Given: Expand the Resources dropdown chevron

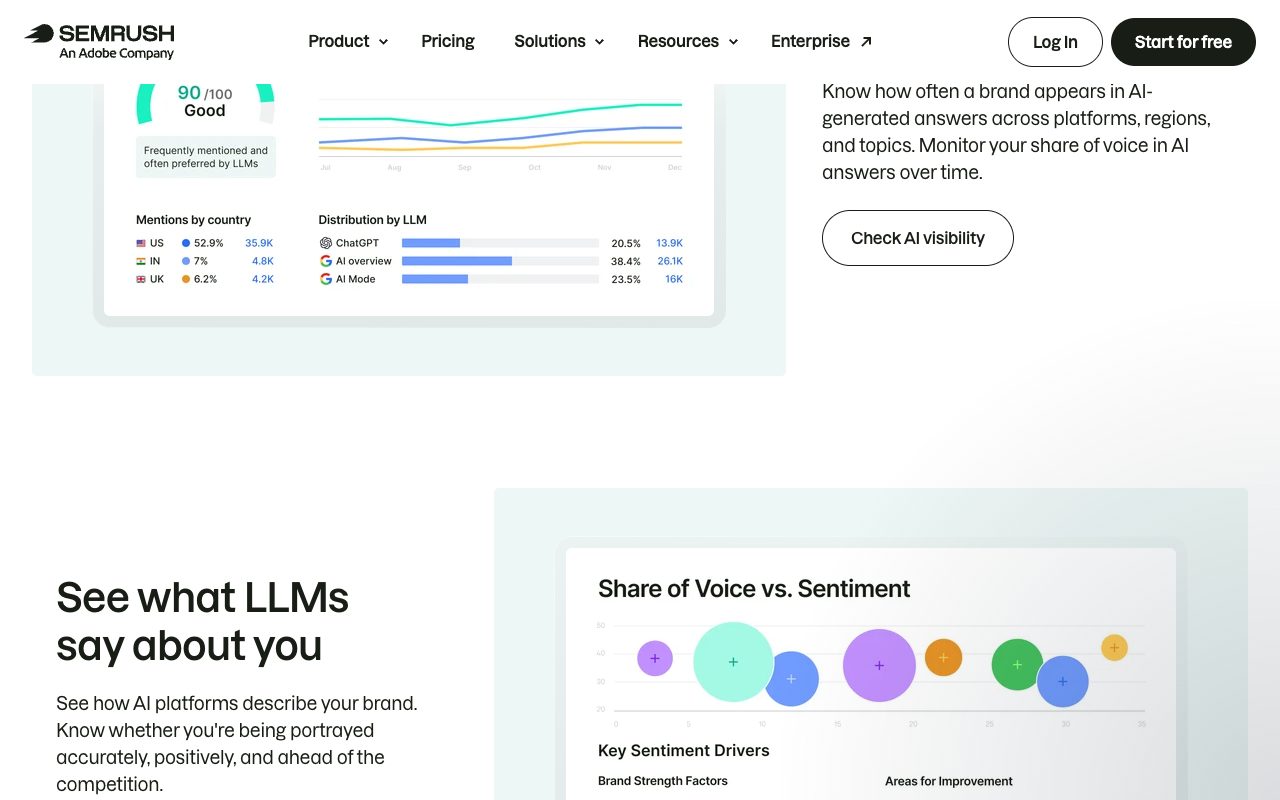Looking at the screenshot, I should 733,42.
